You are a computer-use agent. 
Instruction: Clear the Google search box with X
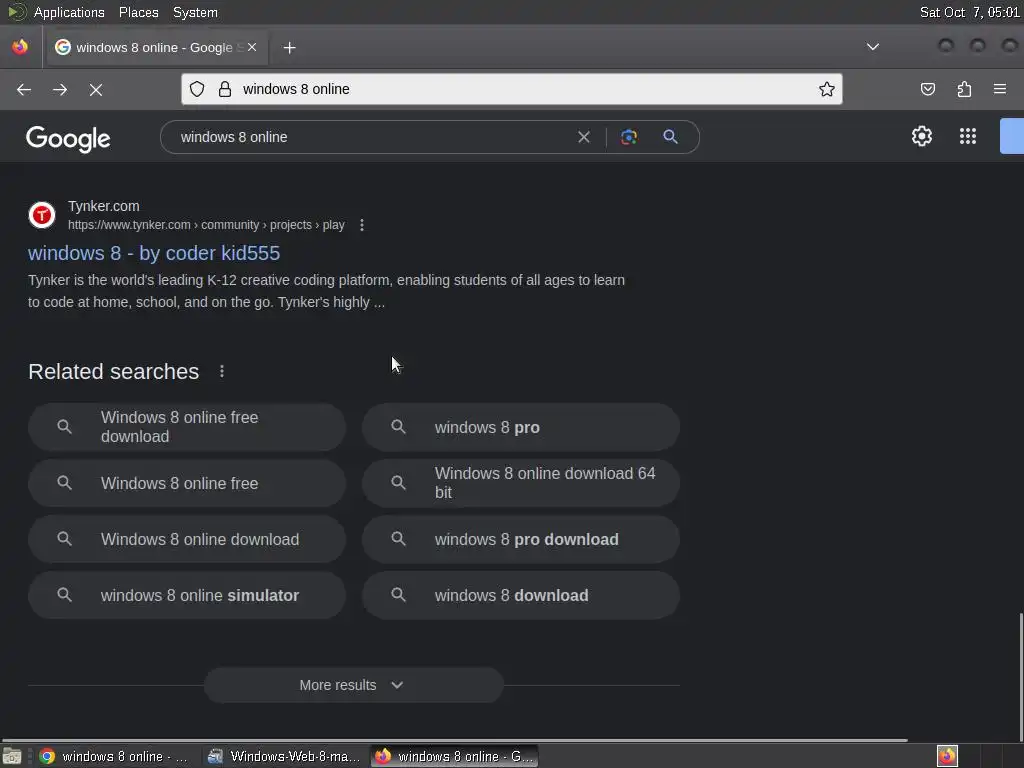pos(584,137)
